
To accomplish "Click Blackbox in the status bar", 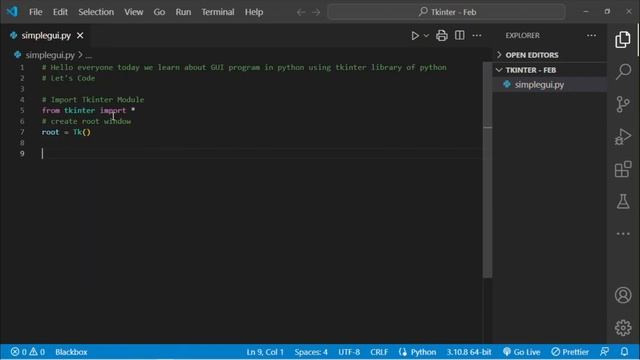I will click(71, 352).
